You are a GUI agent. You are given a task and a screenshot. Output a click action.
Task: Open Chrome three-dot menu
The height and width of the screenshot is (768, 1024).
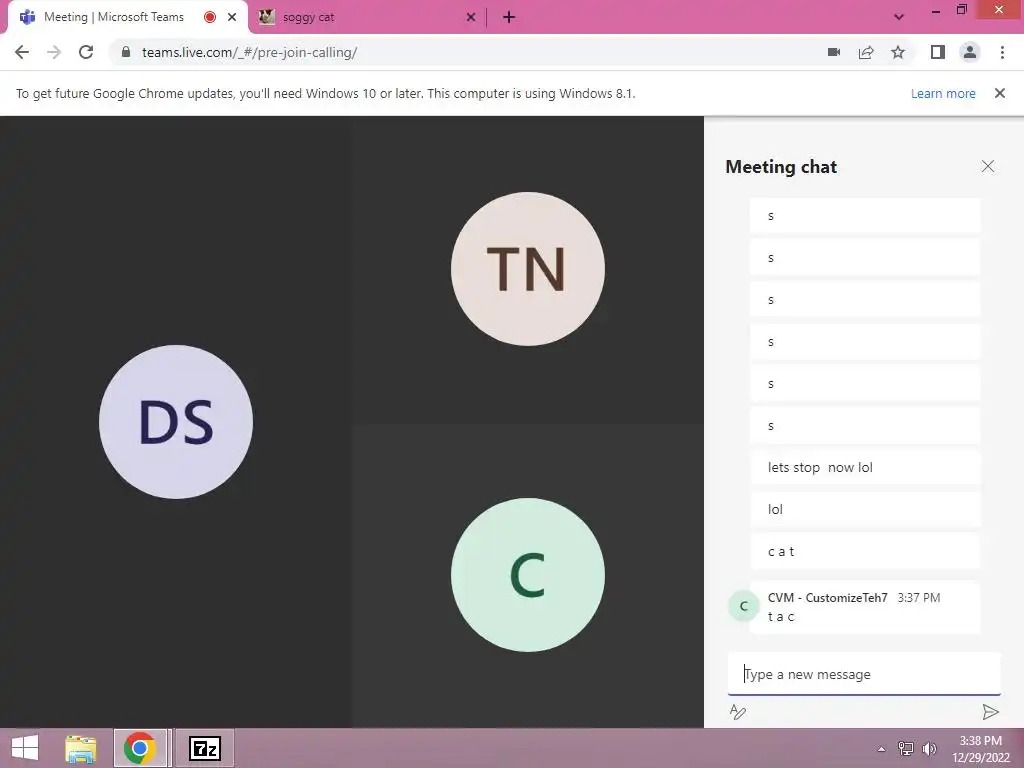pyautogui.click(x=1002, y=52)
